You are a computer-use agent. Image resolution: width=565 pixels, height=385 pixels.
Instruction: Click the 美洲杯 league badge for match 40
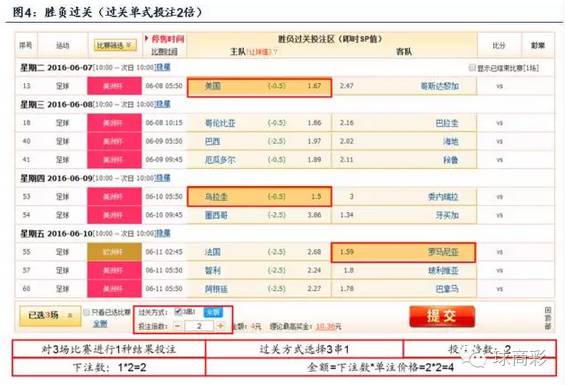click(x=114, y=141)
